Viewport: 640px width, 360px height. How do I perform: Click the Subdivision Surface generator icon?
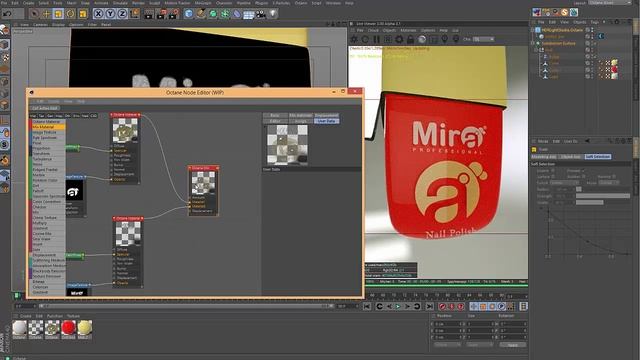[213, 14]
